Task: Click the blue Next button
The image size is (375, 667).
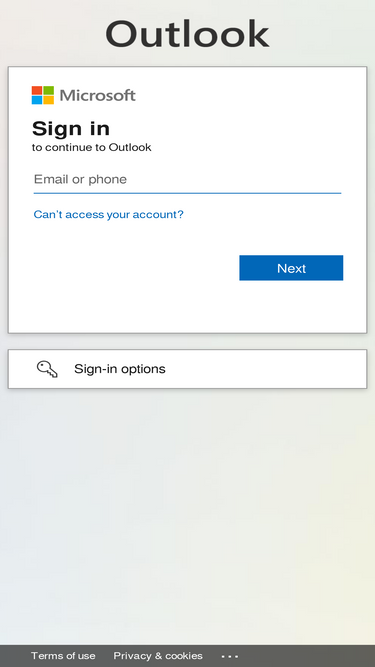Action: tap(291, 268)
